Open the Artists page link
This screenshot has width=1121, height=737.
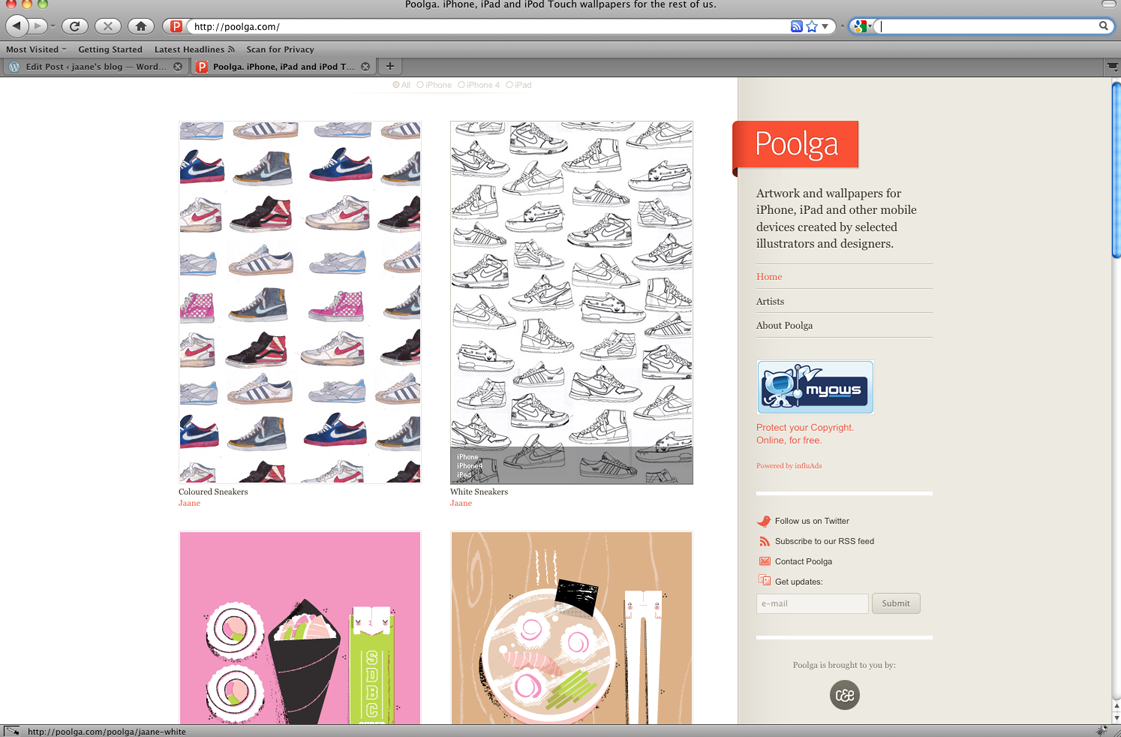tap(770, 301)
